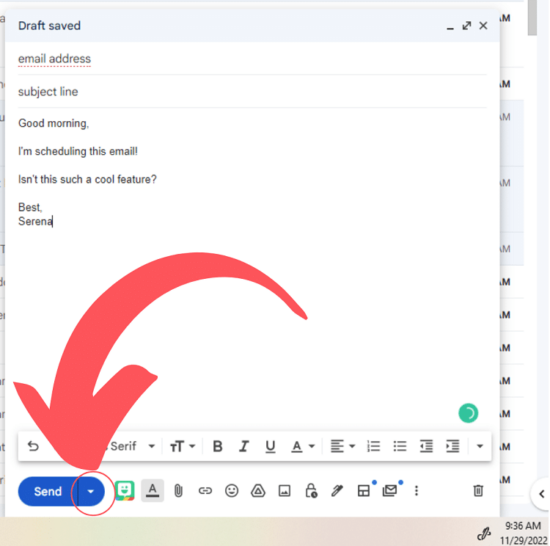
Task: Click the 'Draft saved' title bar text
Action: click(49, 26)
